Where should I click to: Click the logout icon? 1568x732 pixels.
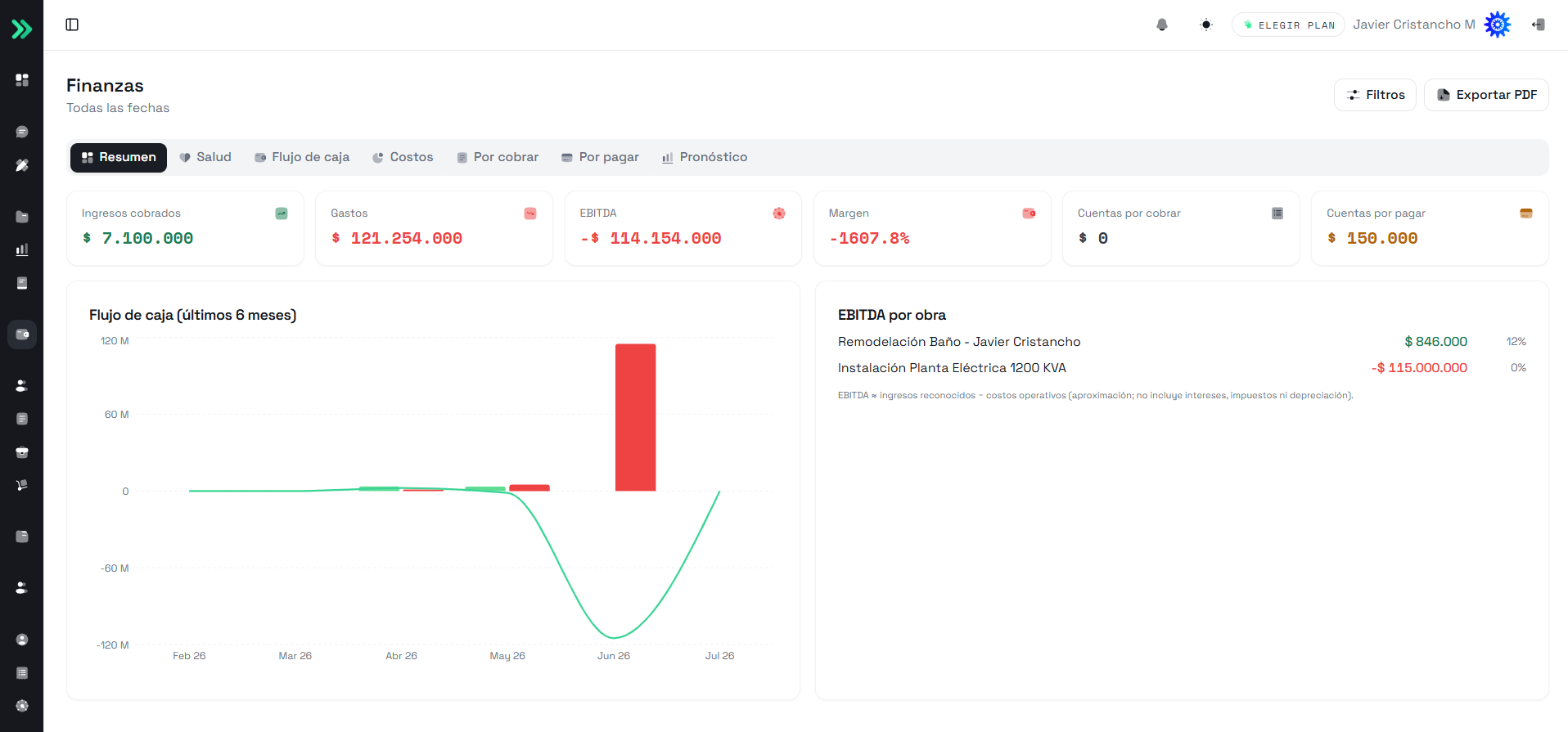1539,25
